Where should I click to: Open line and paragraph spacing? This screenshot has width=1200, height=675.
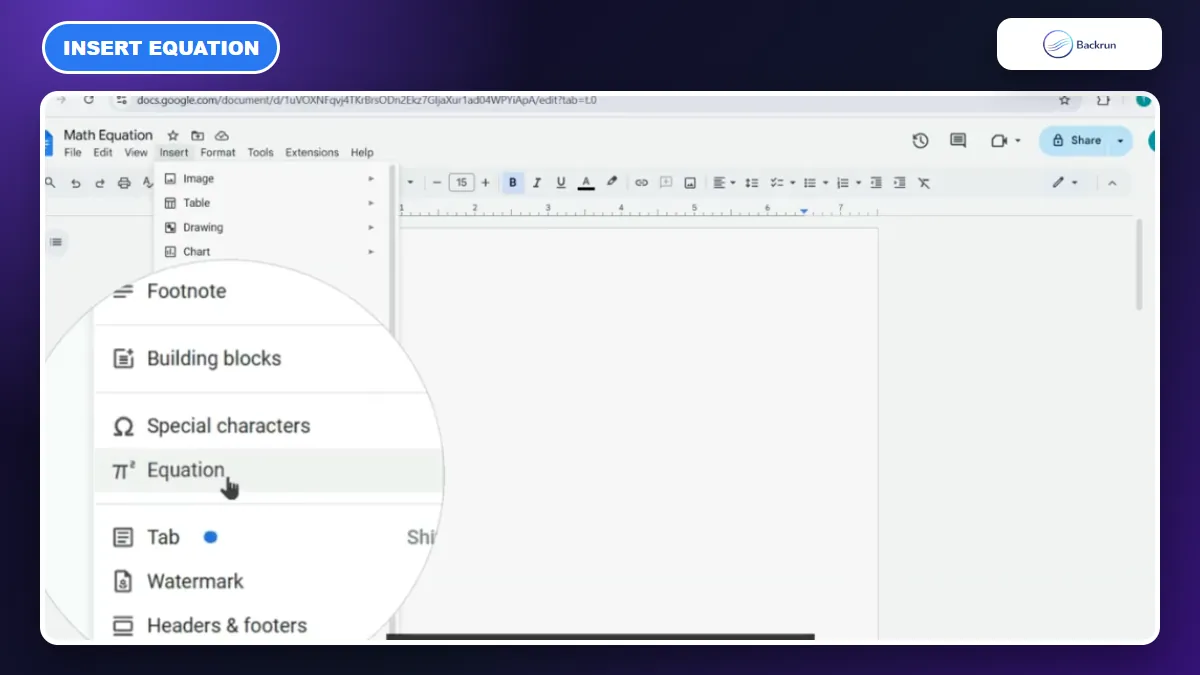pyautogui.click(x=752, y=182)
